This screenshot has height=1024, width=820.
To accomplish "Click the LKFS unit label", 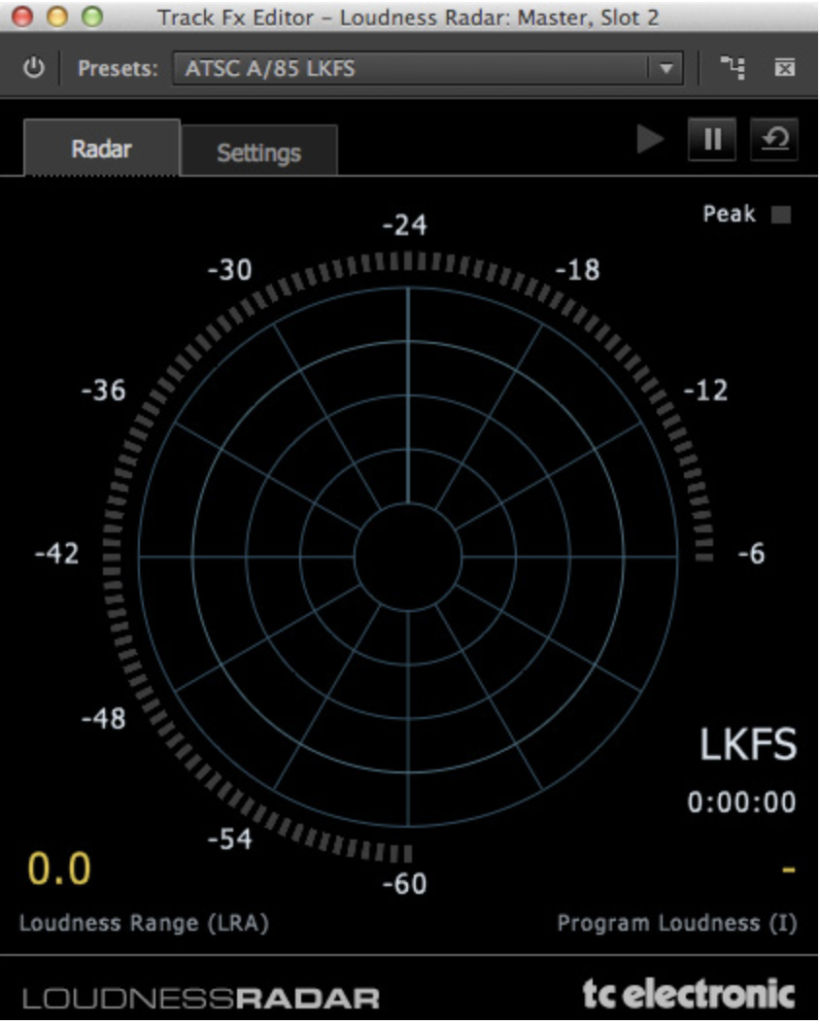I will click(748, 744).
